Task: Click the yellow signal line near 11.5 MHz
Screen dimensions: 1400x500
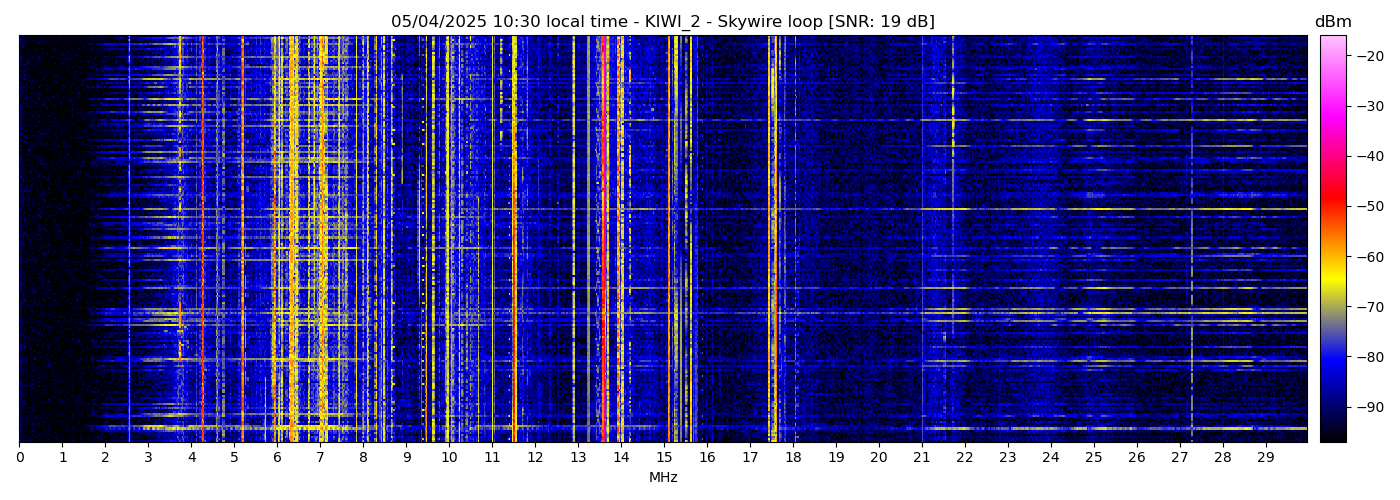Action: tap(514, 240)
